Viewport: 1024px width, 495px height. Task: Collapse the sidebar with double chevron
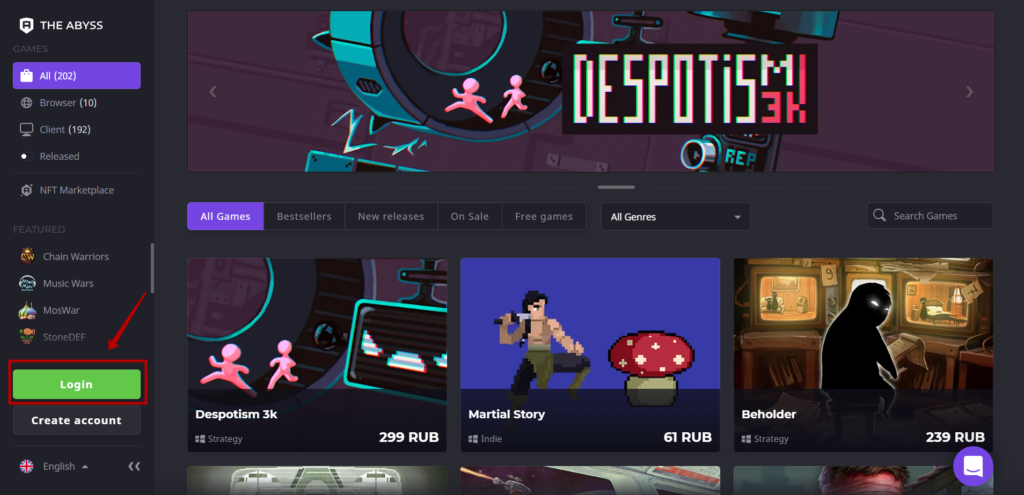(134, 466)
